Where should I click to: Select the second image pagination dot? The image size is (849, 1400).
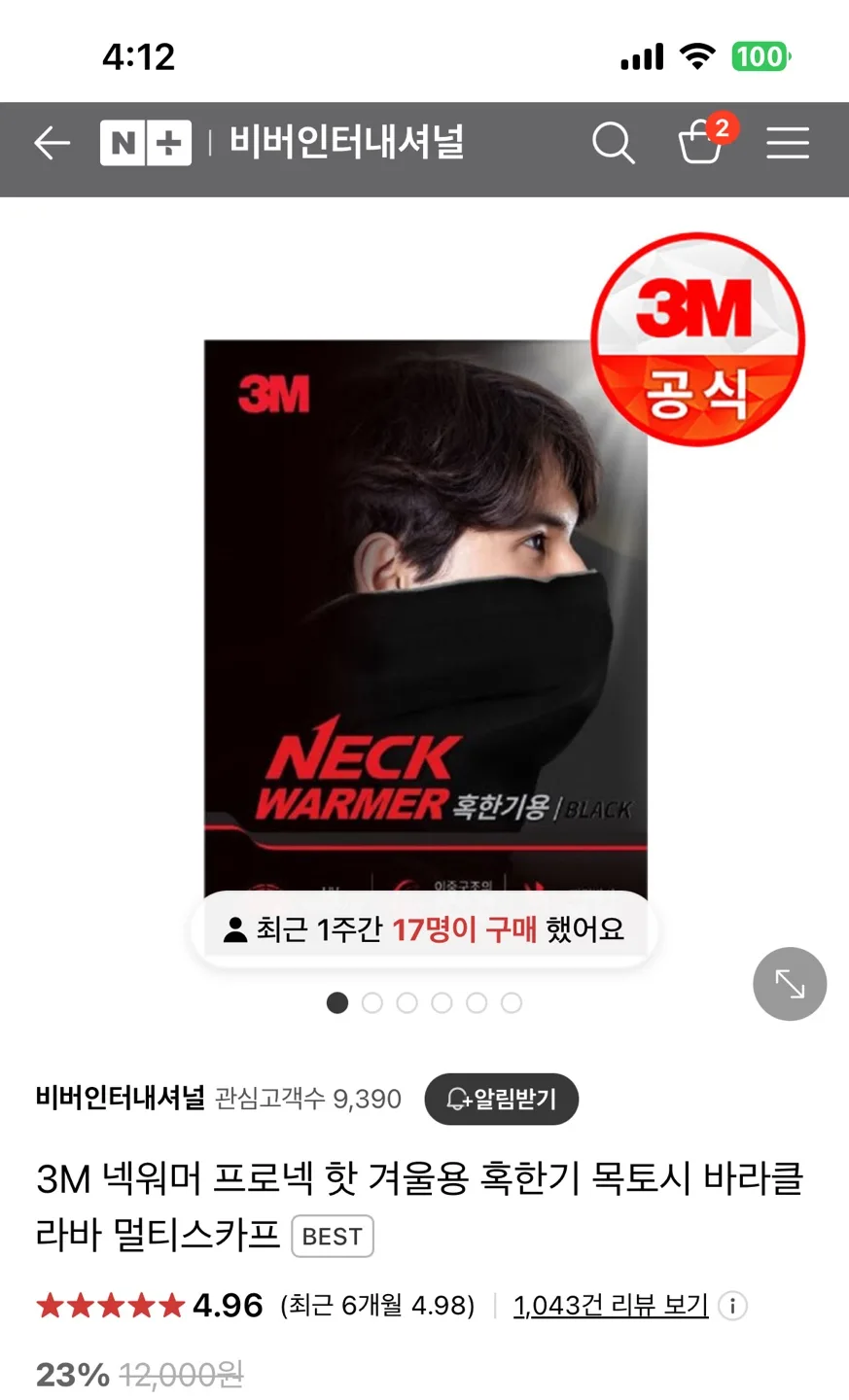372,1002
